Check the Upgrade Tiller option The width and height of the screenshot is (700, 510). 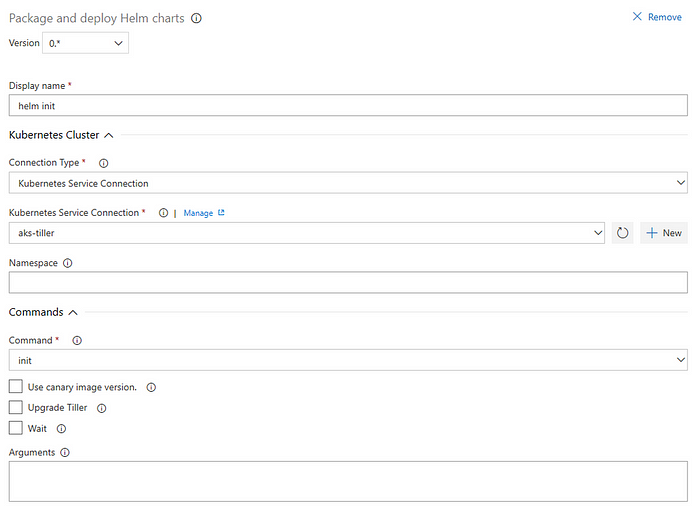click(16, 407)
